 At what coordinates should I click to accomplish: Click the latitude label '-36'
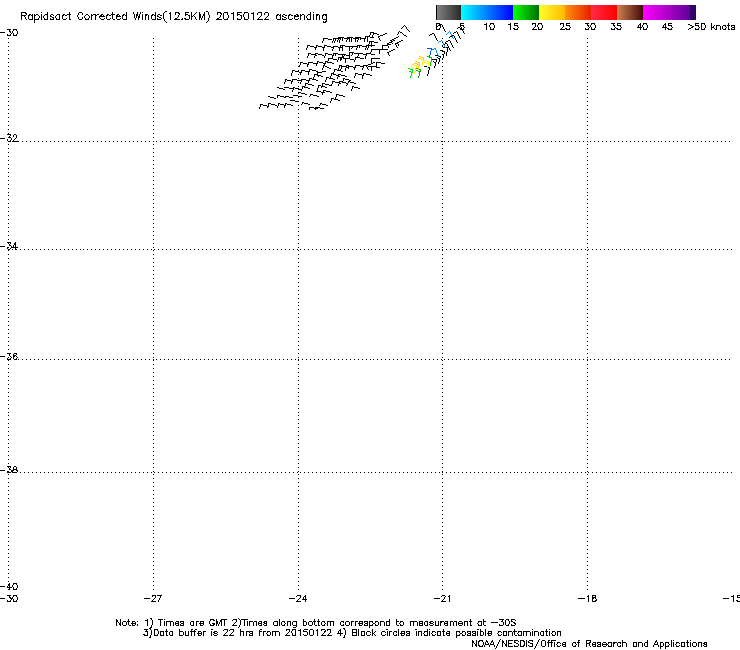click(x=9, y=356)
